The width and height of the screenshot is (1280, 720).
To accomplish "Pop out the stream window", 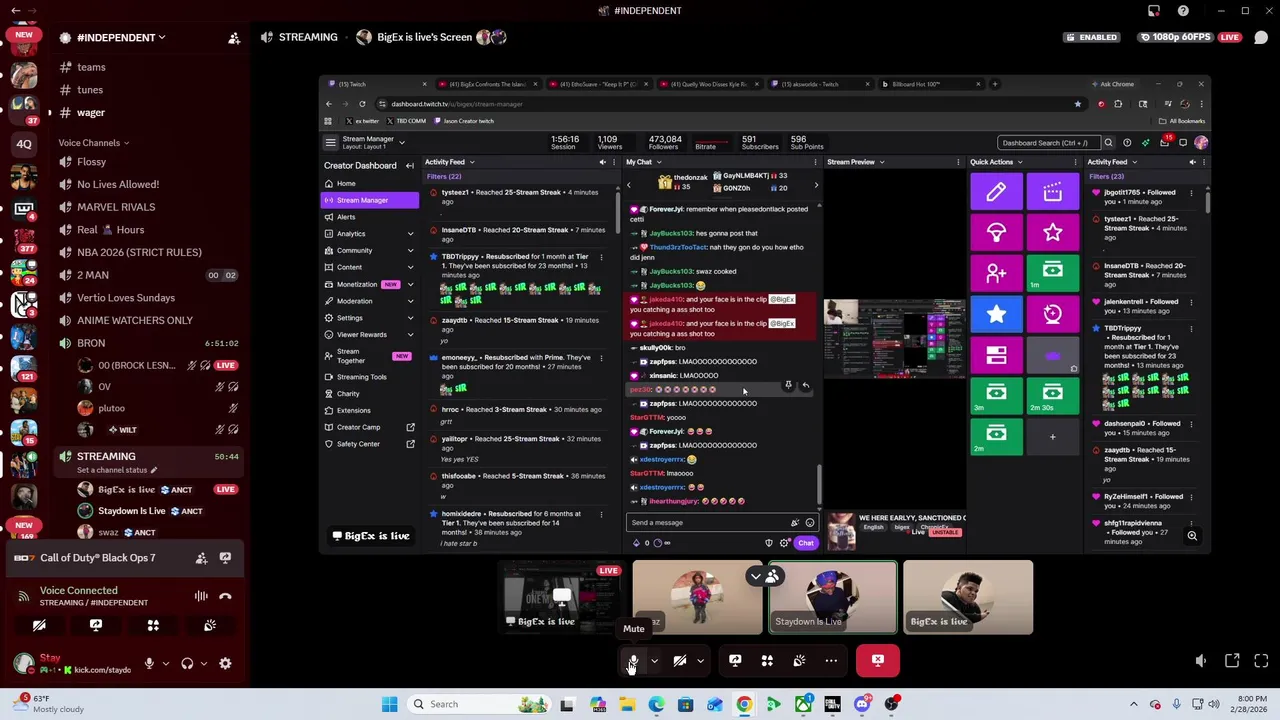I will [1232, 660].
